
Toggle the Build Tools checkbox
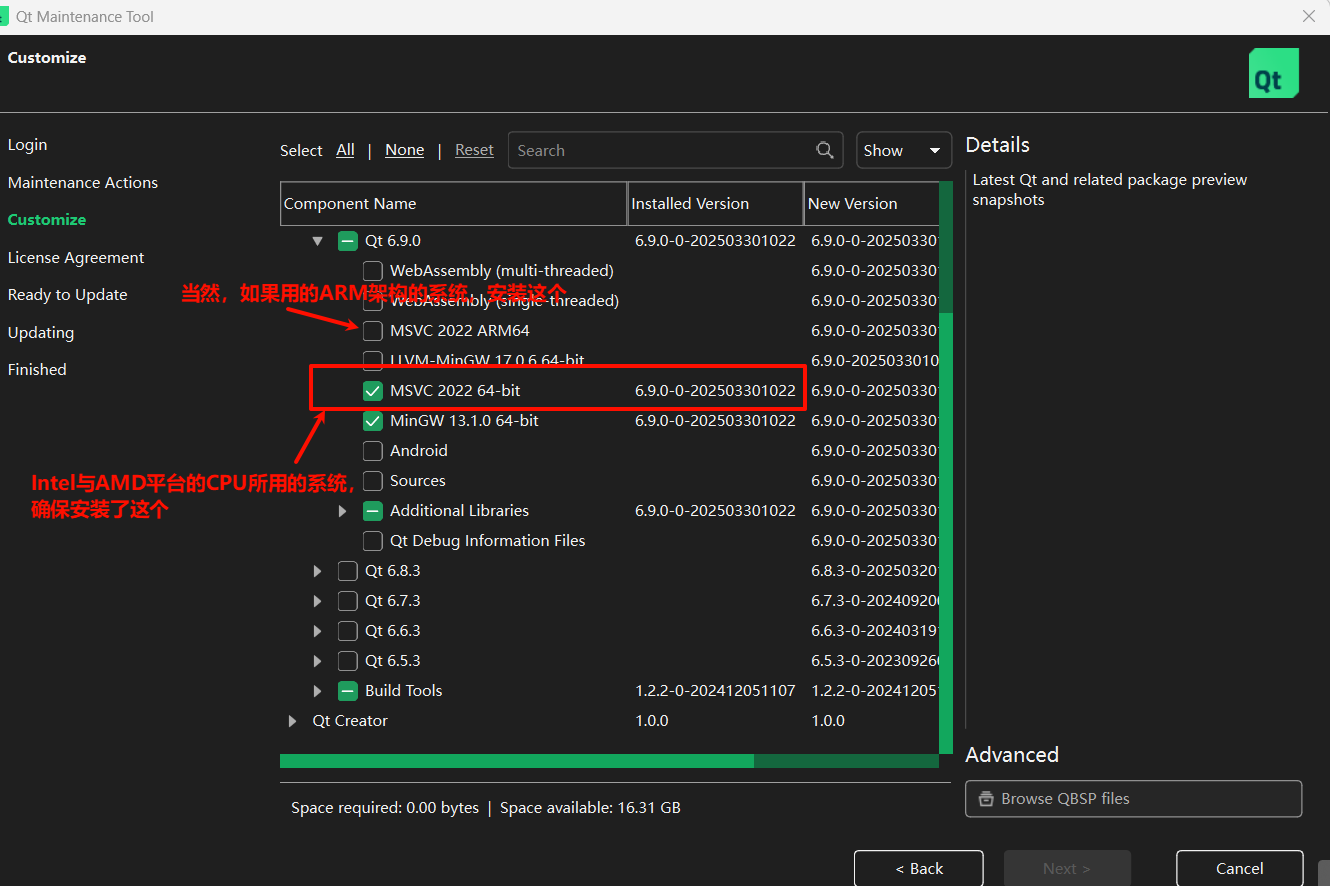click(x=348, y=691)
